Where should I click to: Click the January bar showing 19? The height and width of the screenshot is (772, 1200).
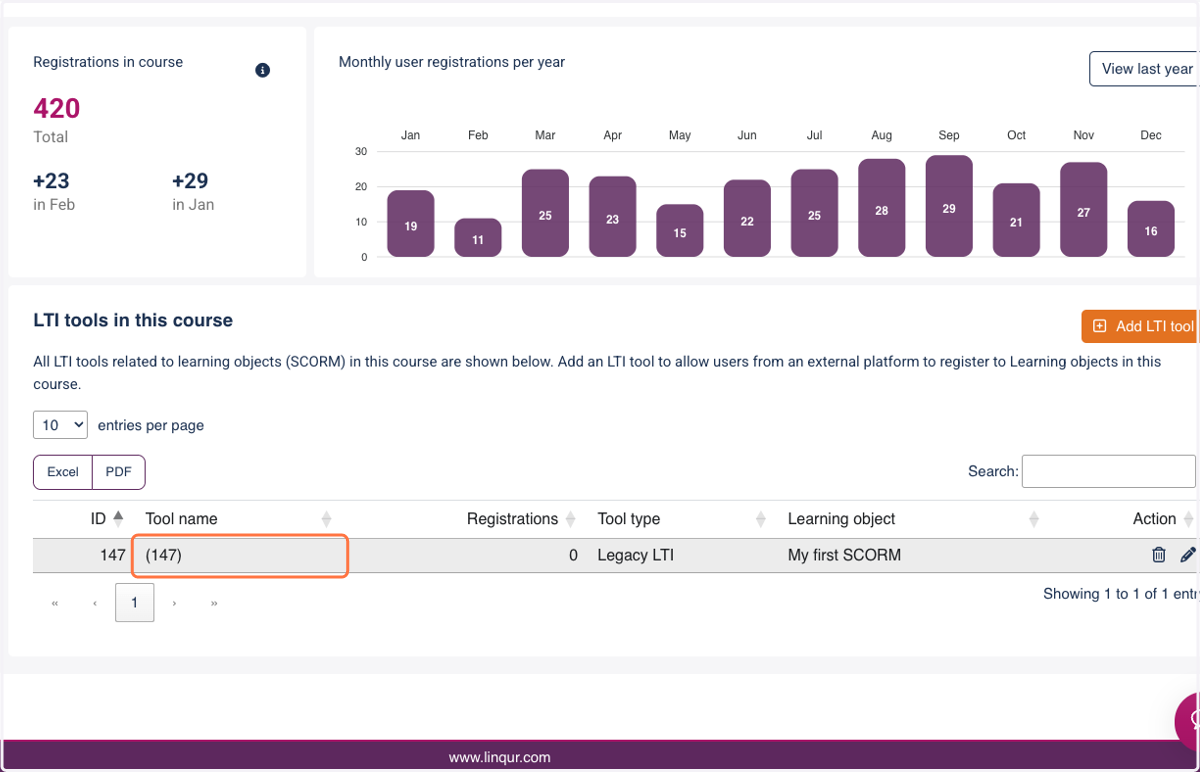coord(411,223)
